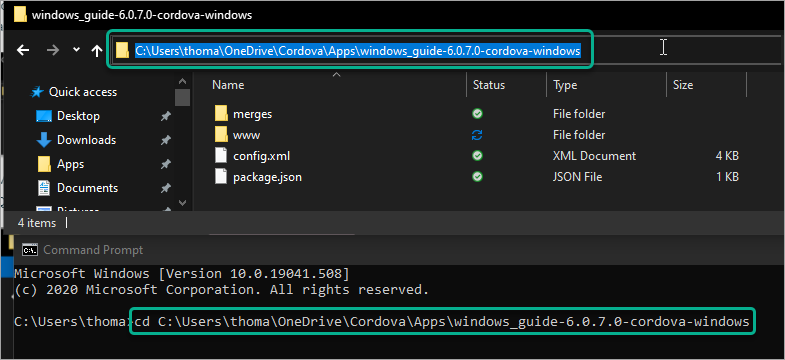Open the recent locations dropdown arrow

pyautogui.click(x=76, y=50)
